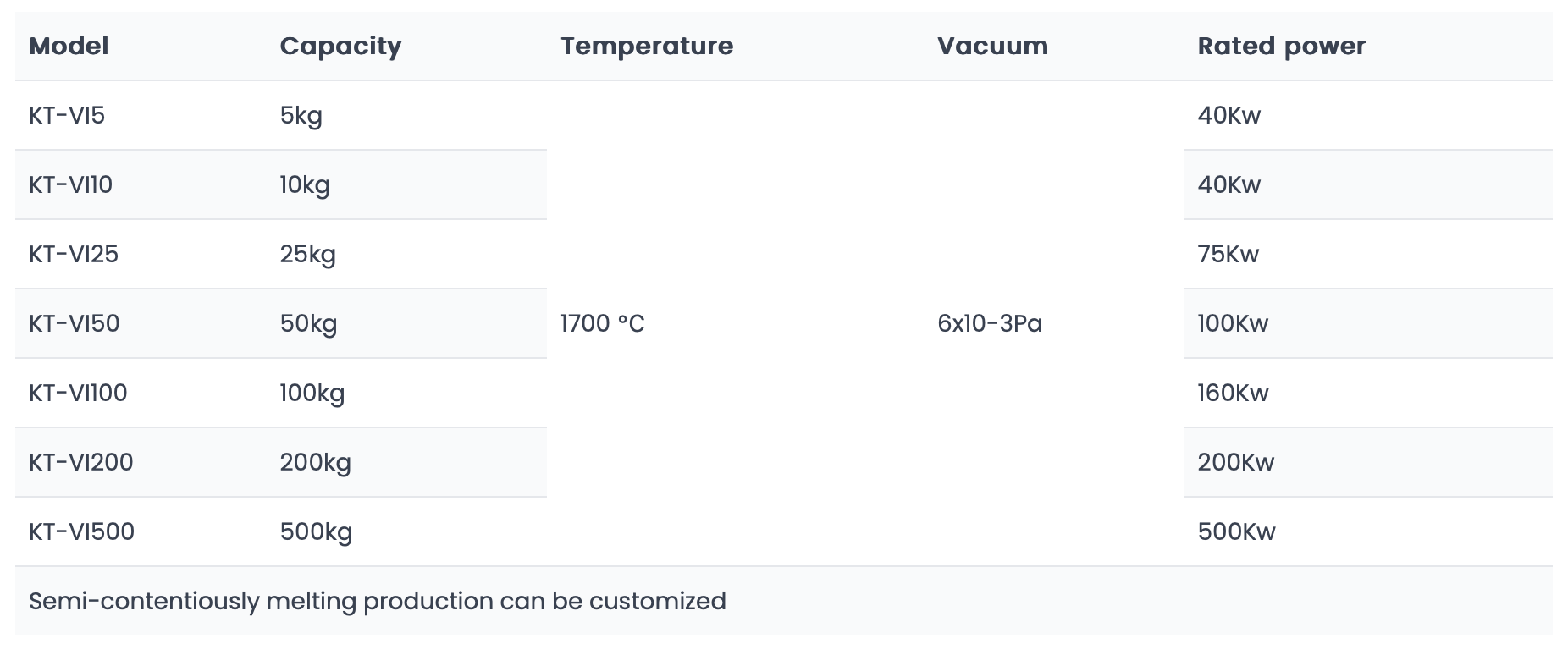Click the Capacity column header

pyautogui.click(x=340, y=46)
